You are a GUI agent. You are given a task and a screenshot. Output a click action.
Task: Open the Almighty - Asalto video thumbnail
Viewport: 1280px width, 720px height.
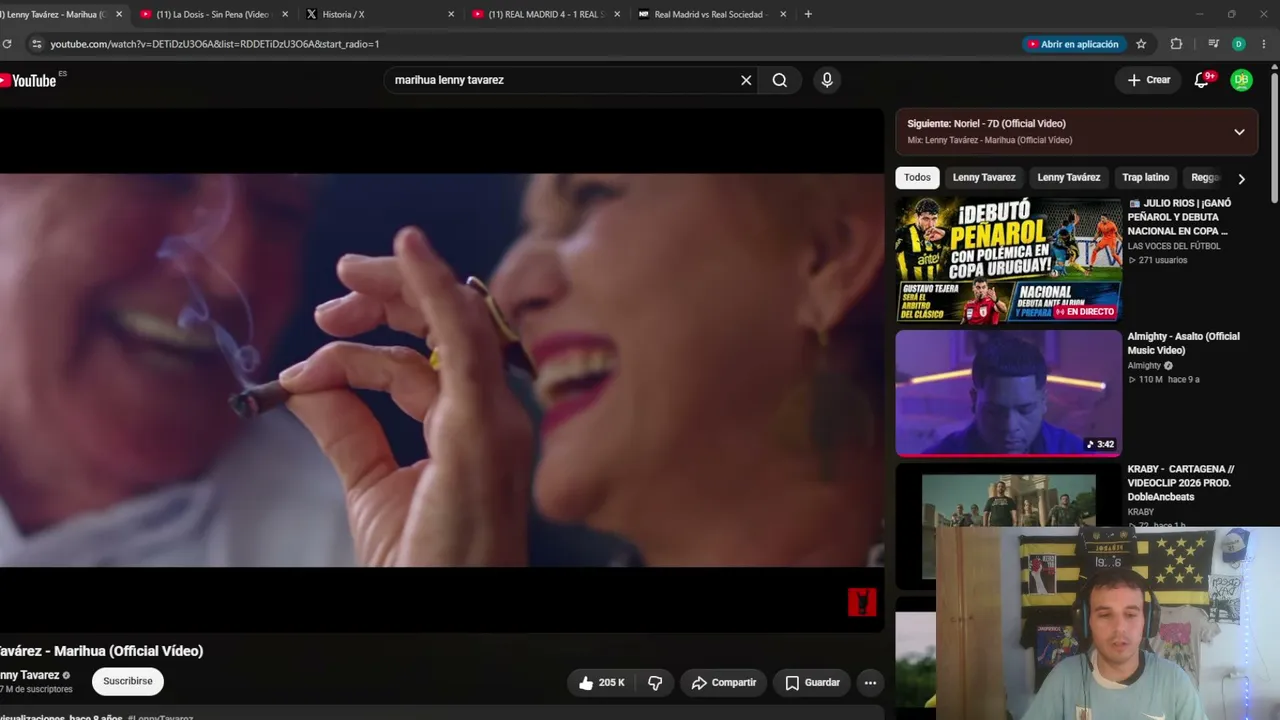point(1008,393)
